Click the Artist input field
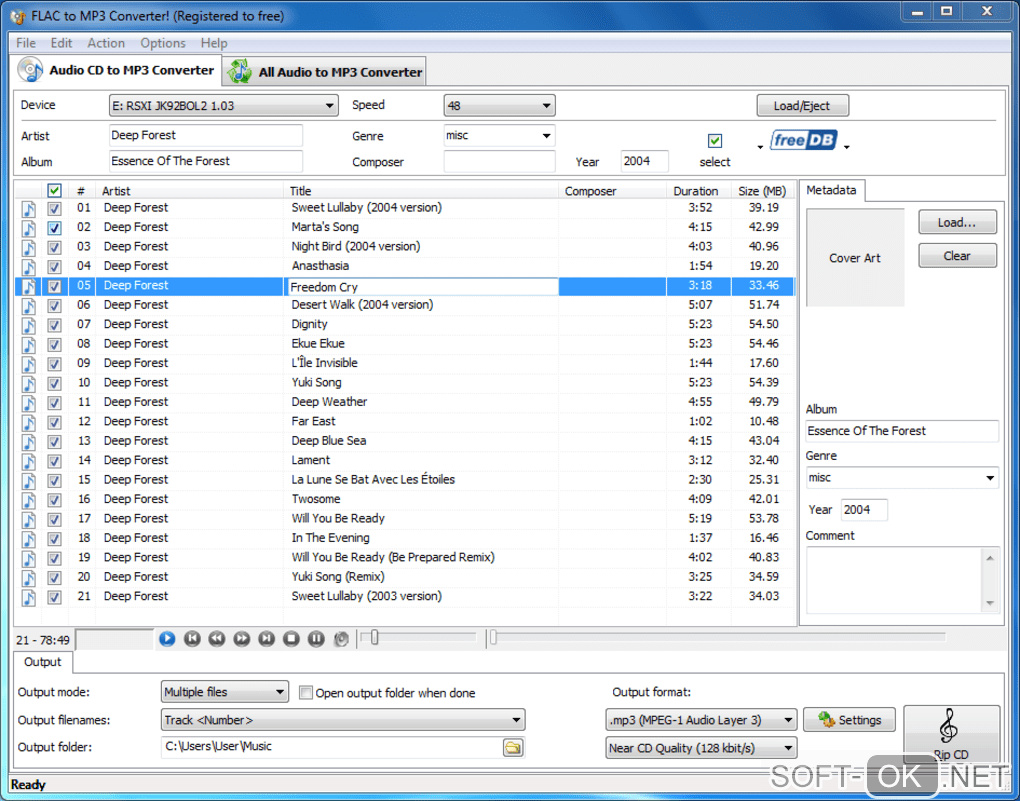 206,135
